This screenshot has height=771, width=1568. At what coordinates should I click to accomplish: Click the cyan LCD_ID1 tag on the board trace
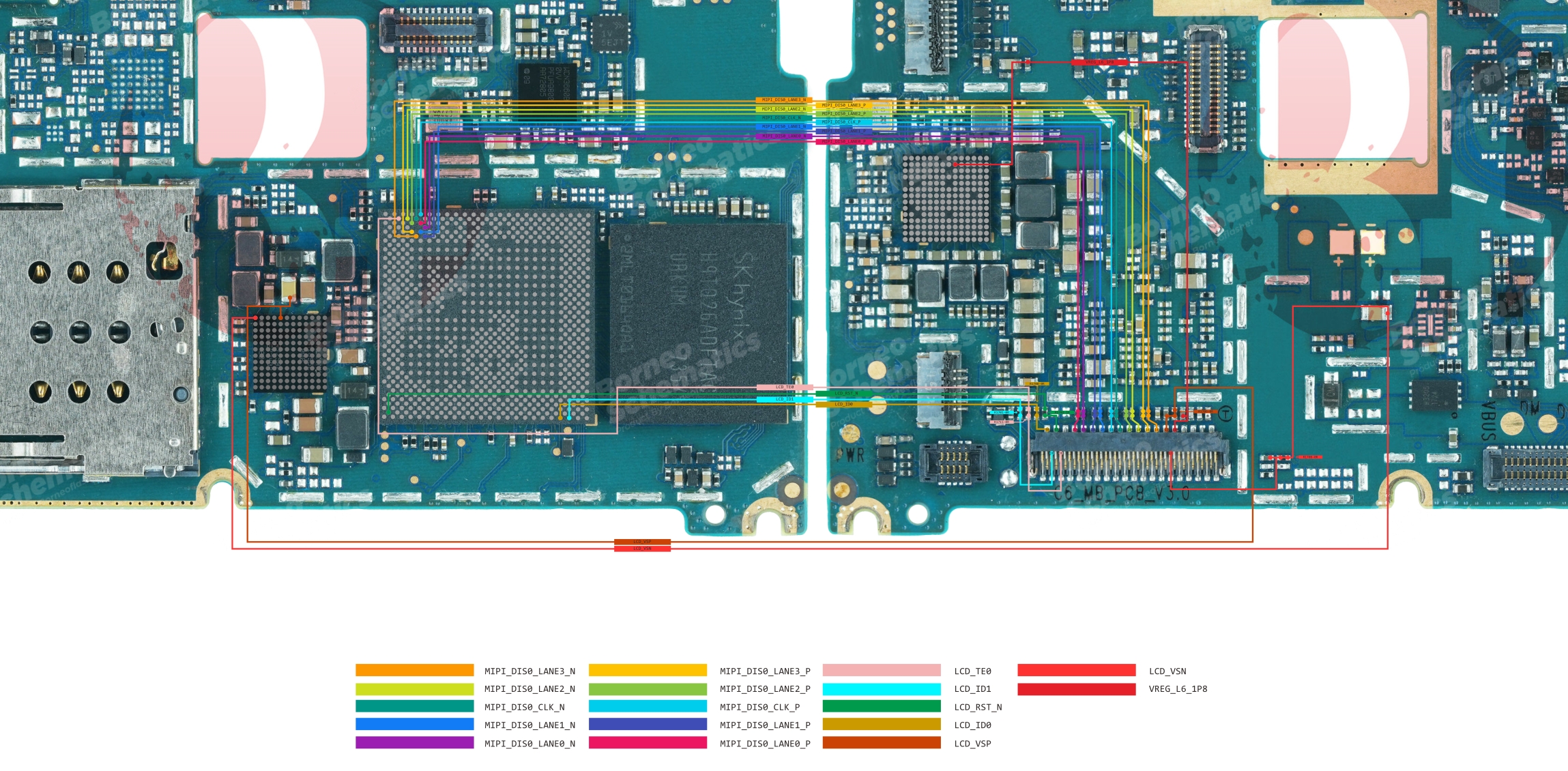pos(785,399)
